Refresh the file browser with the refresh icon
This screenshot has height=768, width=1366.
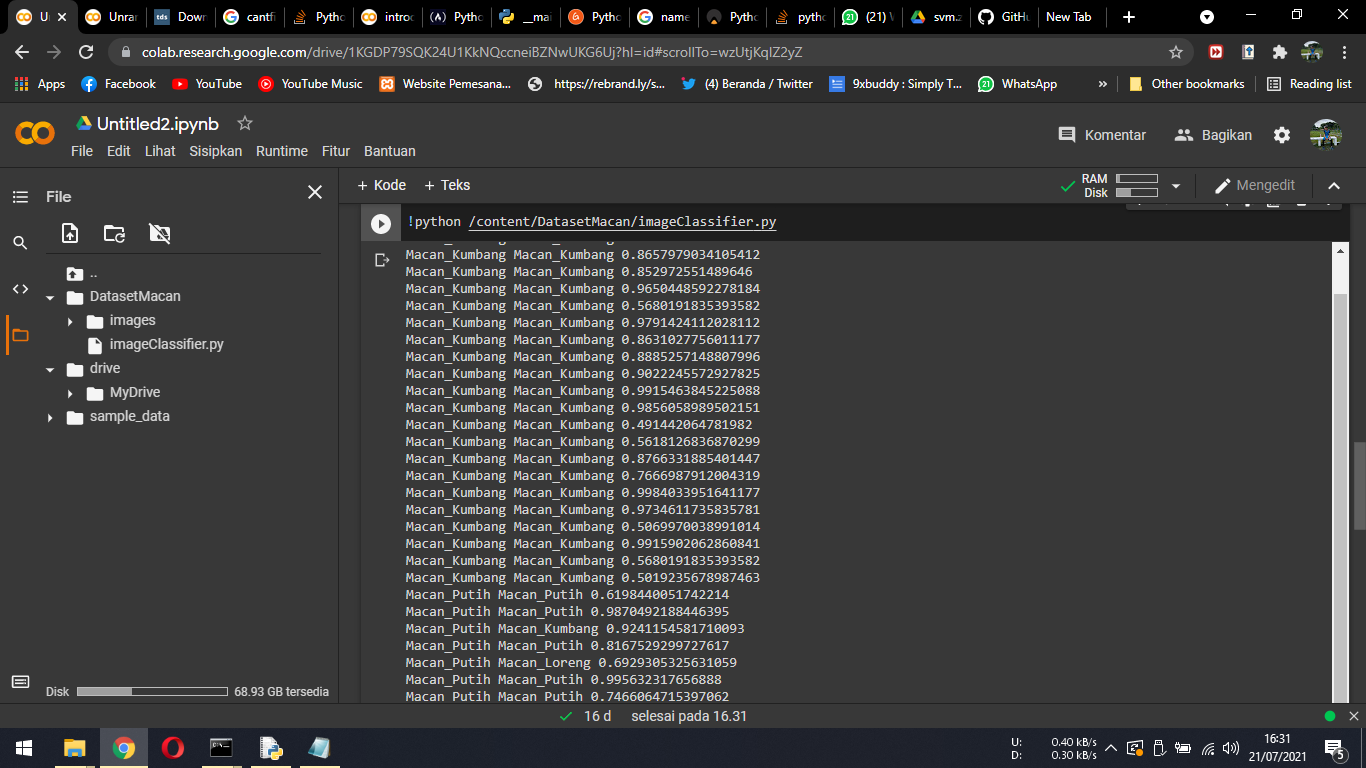click(116, 233)
